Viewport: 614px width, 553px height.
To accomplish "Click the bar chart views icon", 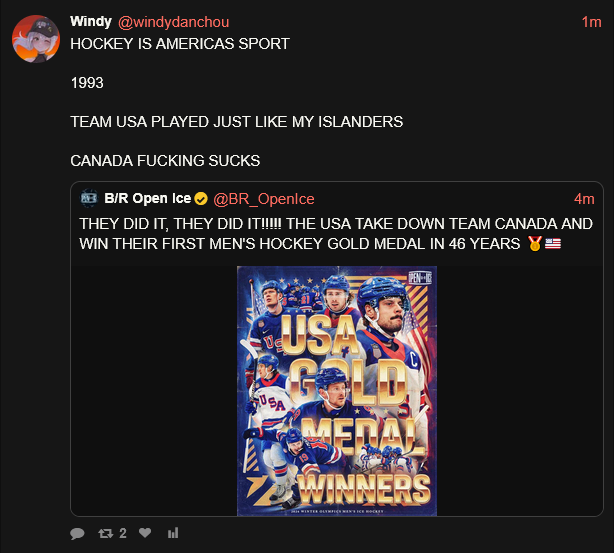I will tap(173, 533).
